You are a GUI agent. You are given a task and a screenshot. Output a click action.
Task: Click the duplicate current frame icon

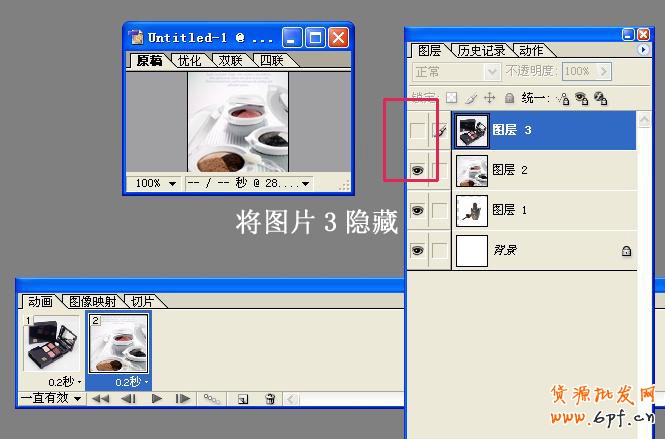pos(242,399)
